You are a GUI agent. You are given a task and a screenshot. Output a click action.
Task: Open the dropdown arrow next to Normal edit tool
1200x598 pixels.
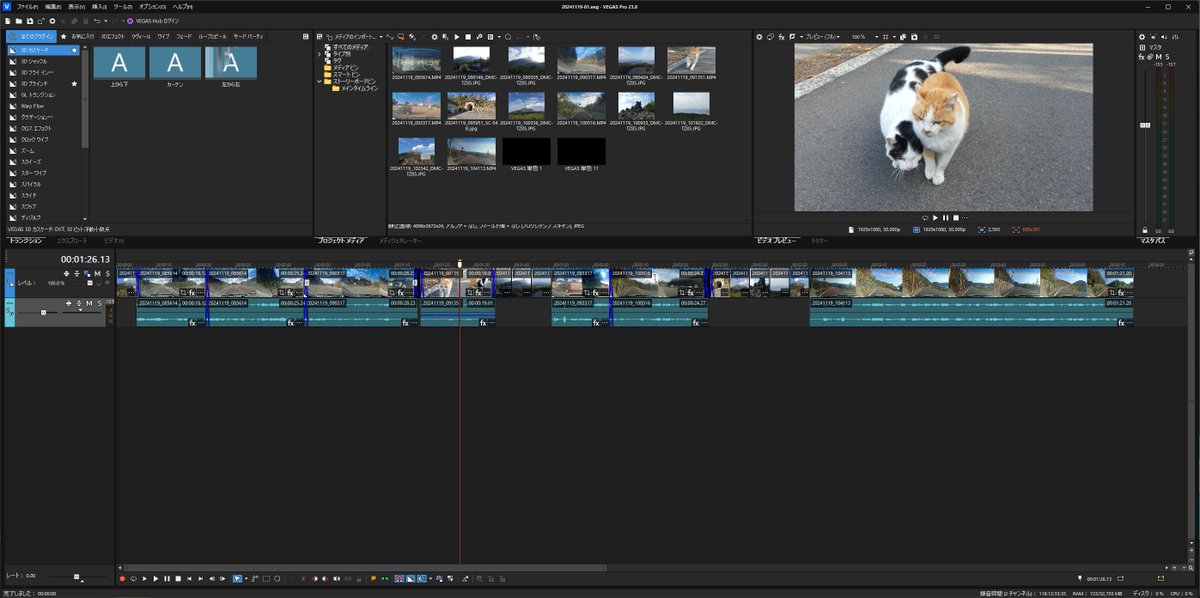tap(246, 578)
